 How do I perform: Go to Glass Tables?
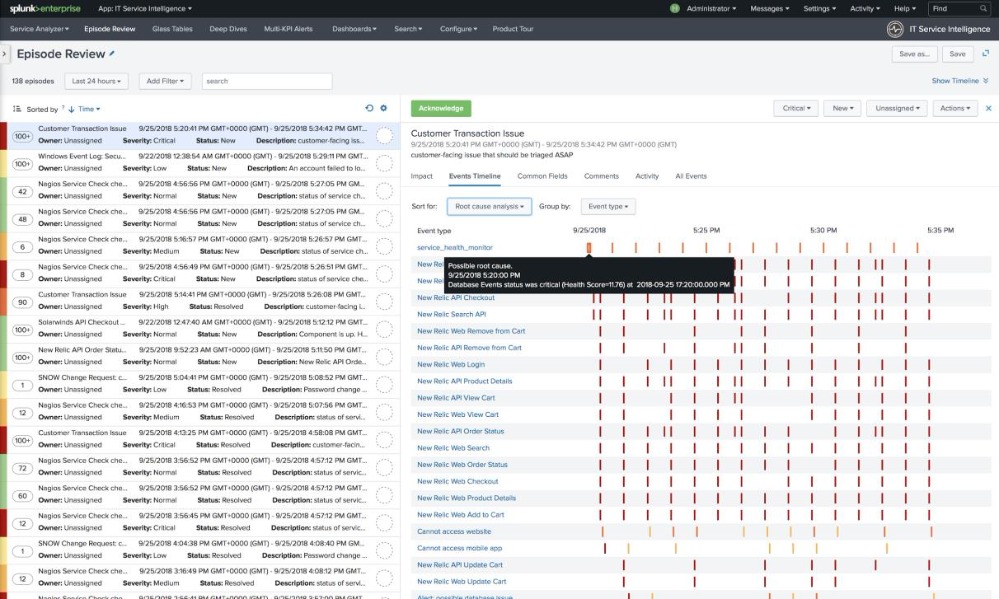(172, 29)
